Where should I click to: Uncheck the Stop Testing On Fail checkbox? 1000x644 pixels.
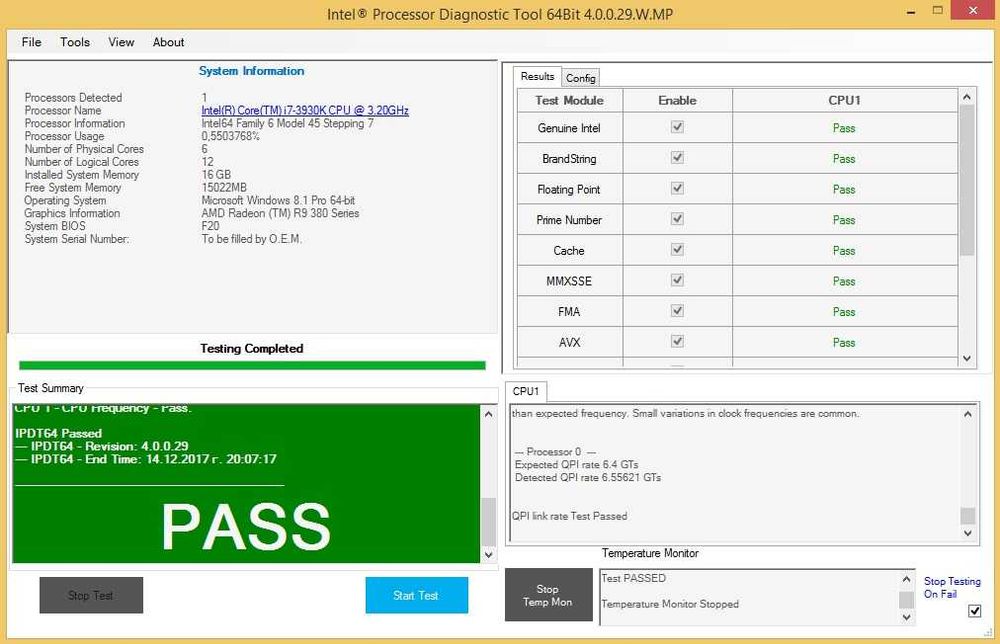(x=974, y=611)
